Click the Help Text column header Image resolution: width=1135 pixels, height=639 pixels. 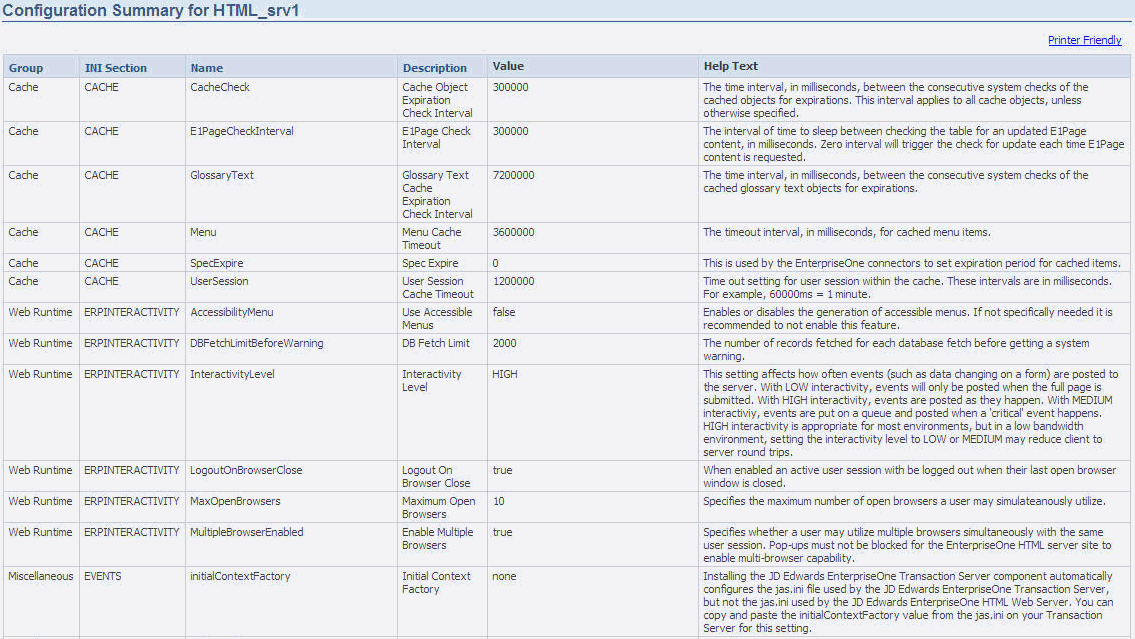pyautogui.click(x=730, y=66)
